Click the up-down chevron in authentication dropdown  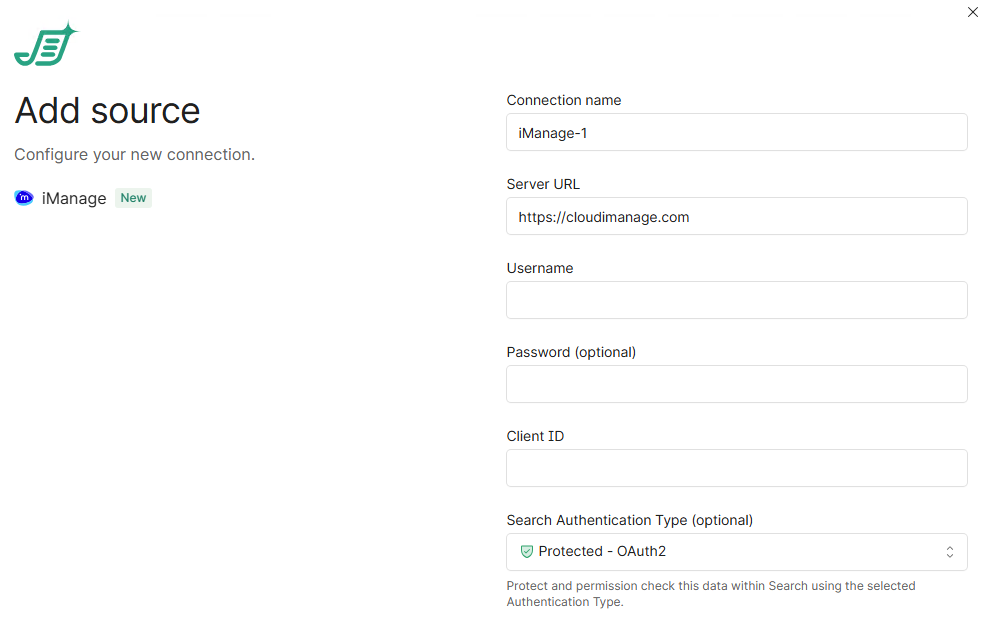(949, 552)
